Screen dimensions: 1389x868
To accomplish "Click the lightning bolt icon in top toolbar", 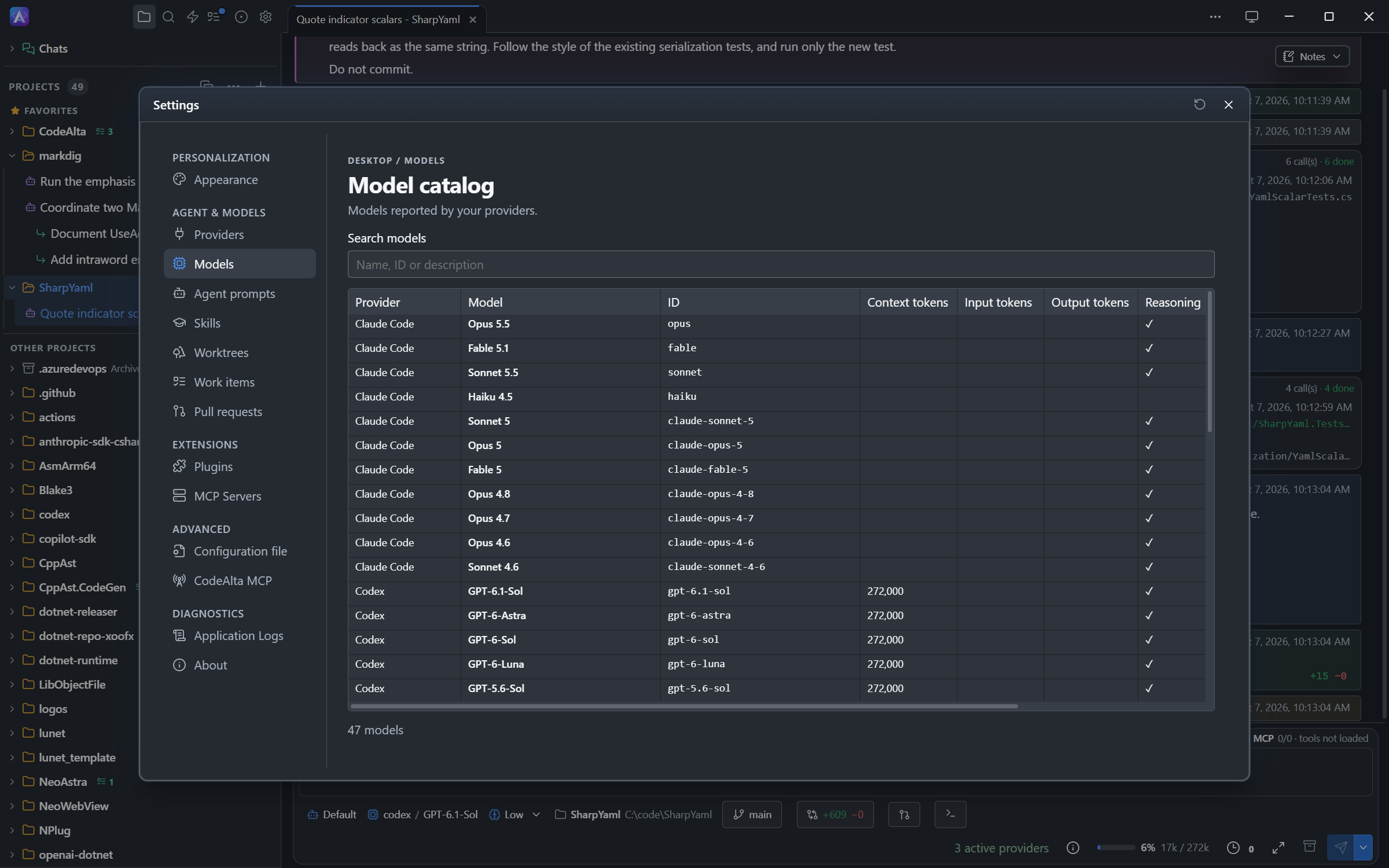I will pyautogui.click(x=193, y=17).
